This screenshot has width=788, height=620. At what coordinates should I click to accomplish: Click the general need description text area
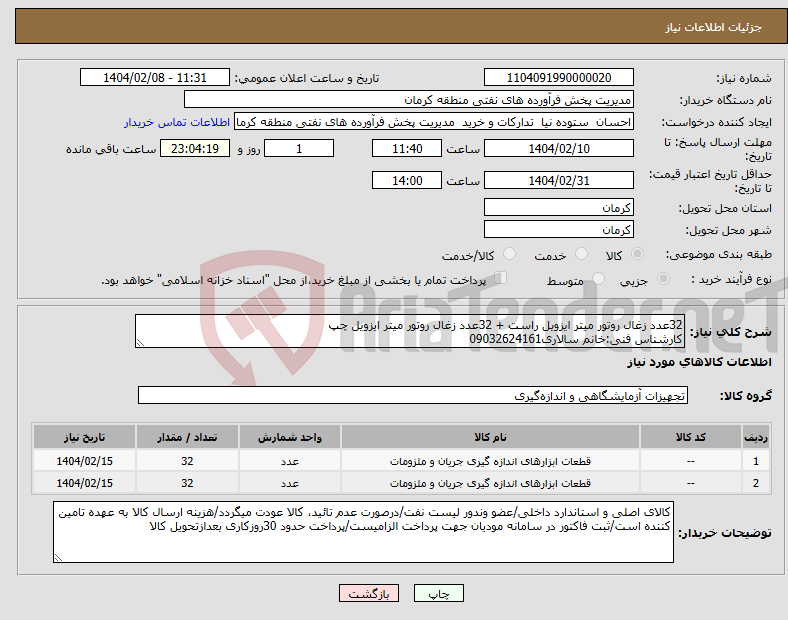[410, 331]
